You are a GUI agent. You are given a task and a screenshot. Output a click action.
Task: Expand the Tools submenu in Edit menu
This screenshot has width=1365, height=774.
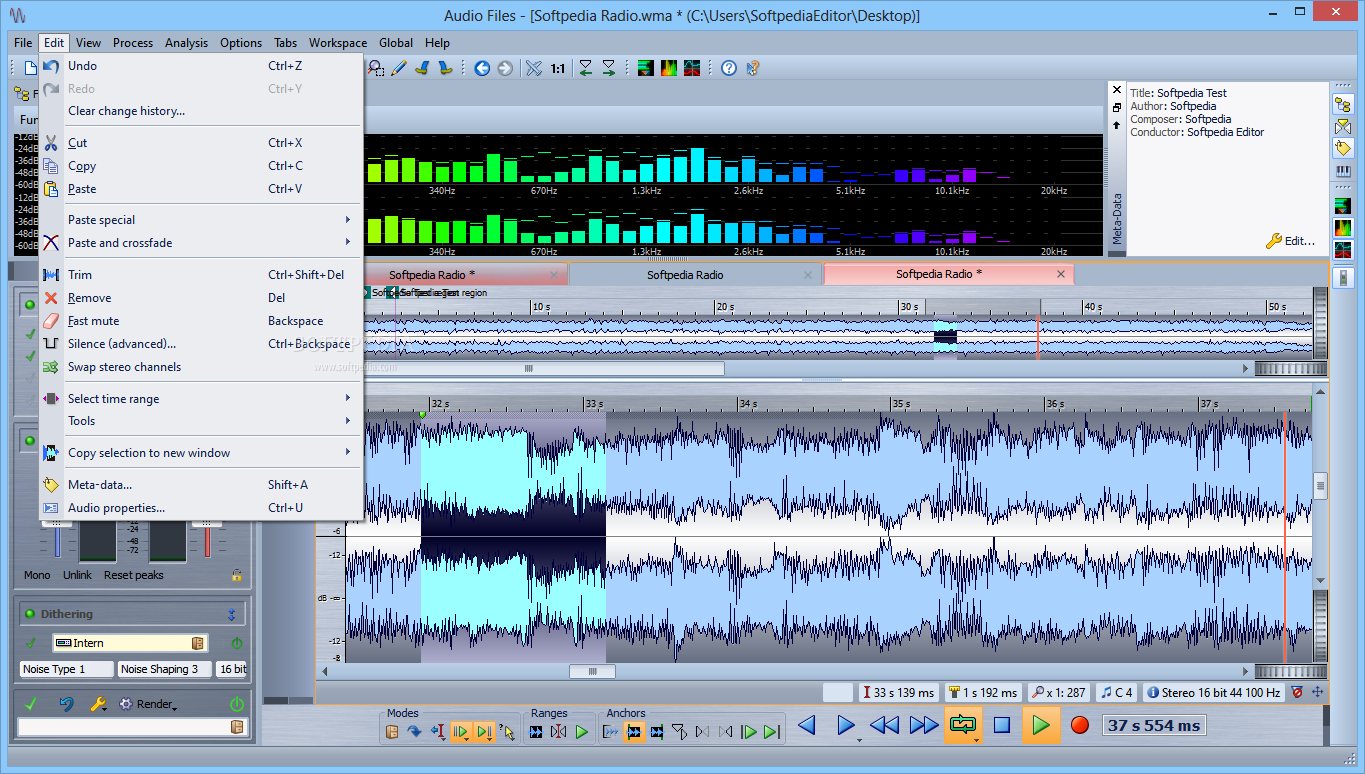200,421
